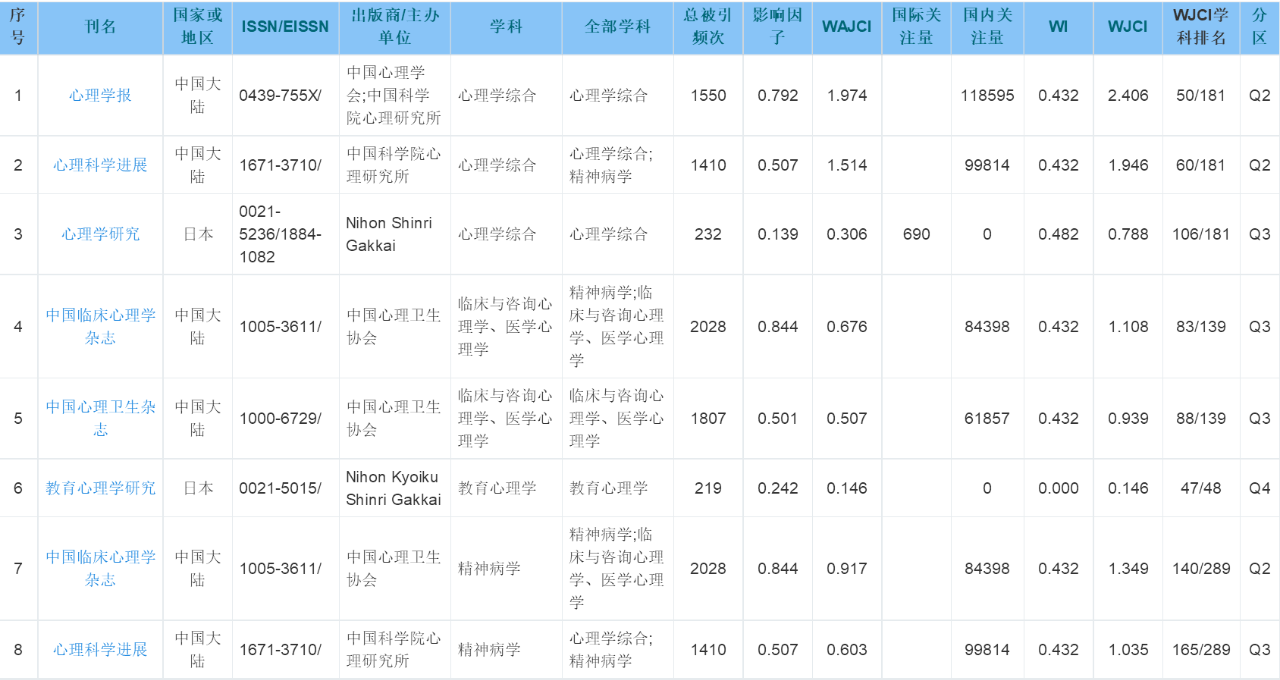Select the 总被引频次 column header
This screenshot has height=680, width=1280.
click(x=708, y=27)
